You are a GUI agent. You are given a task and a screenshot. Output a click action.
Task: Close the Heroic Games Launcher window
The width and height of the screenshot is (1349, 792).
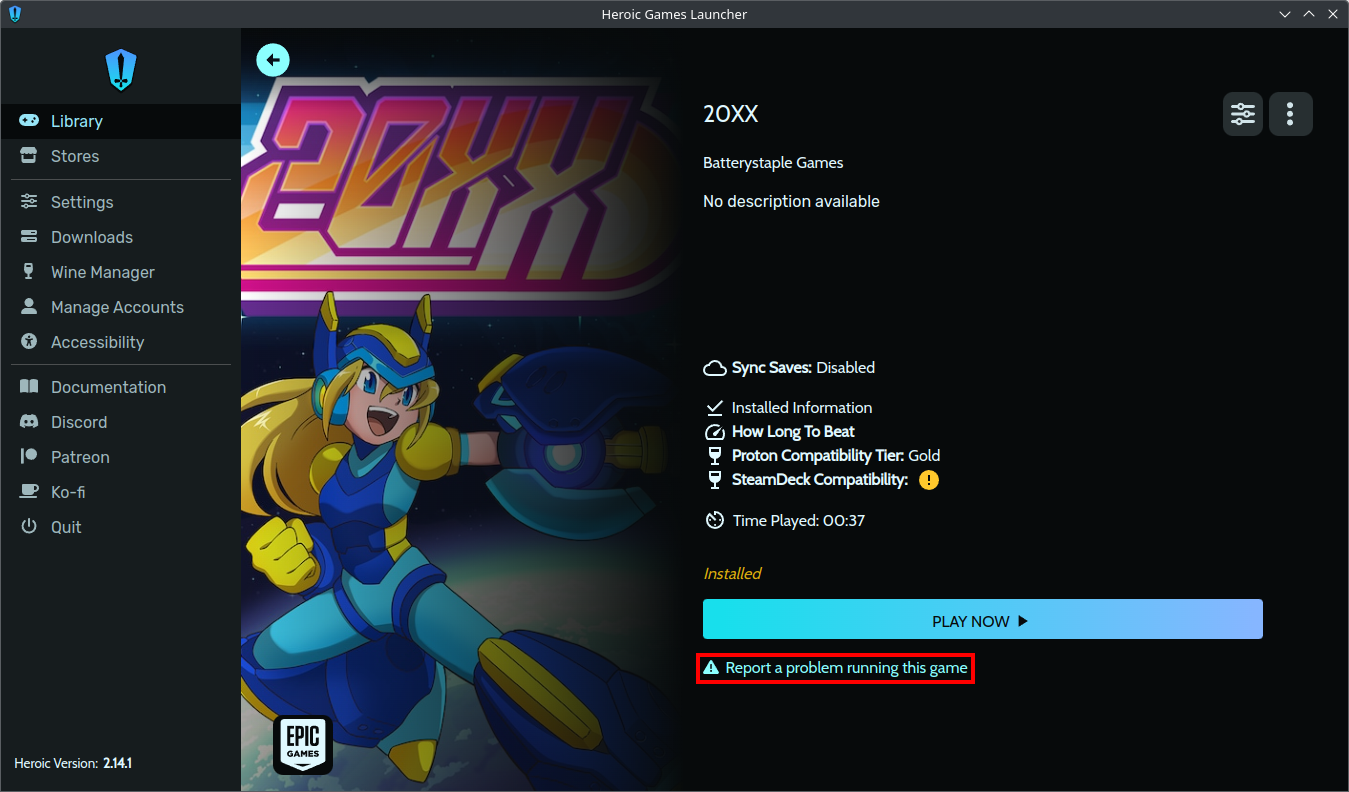[x=1333, y=14]
